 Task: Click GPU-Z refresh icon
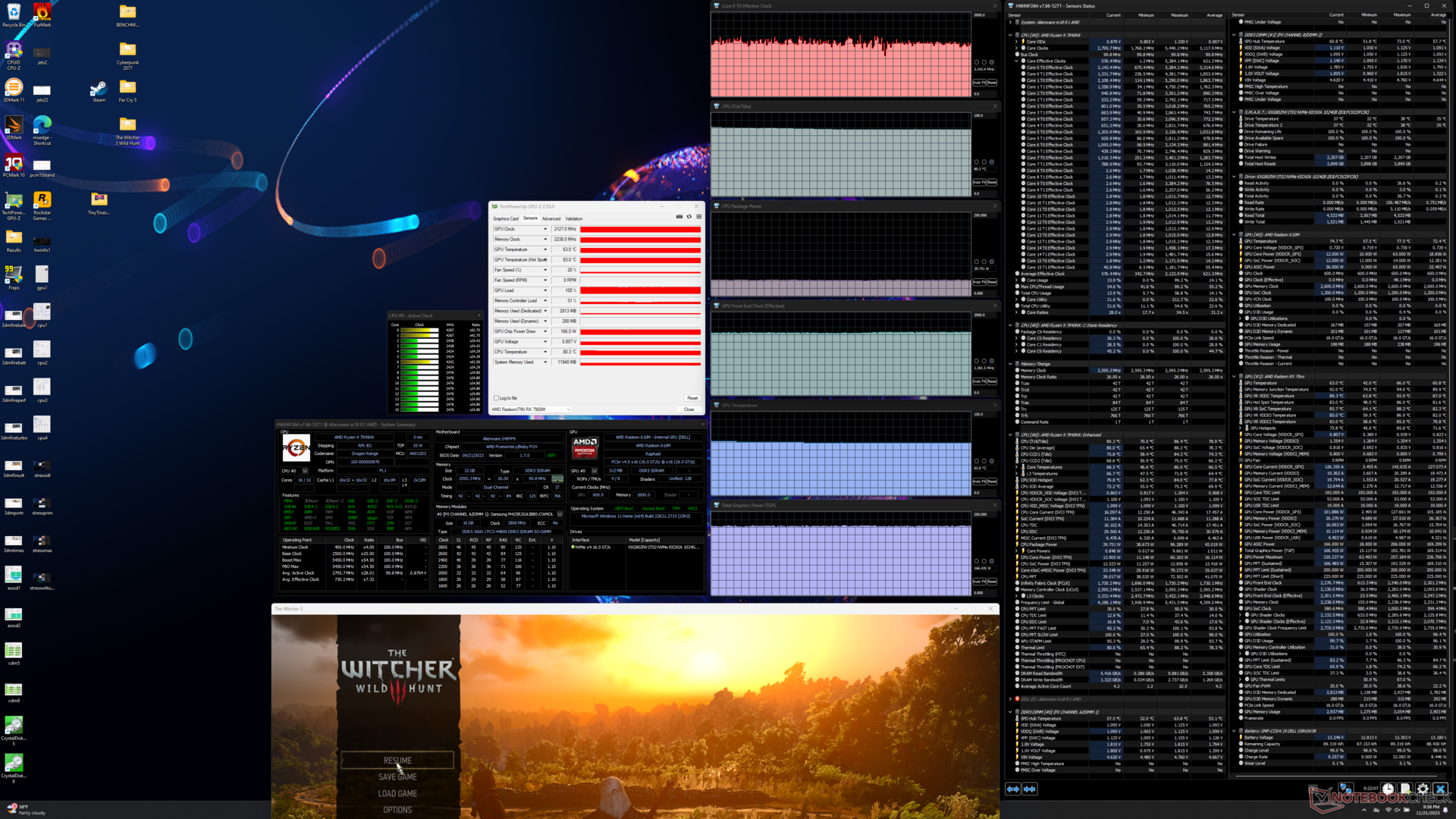pos(689,217)
